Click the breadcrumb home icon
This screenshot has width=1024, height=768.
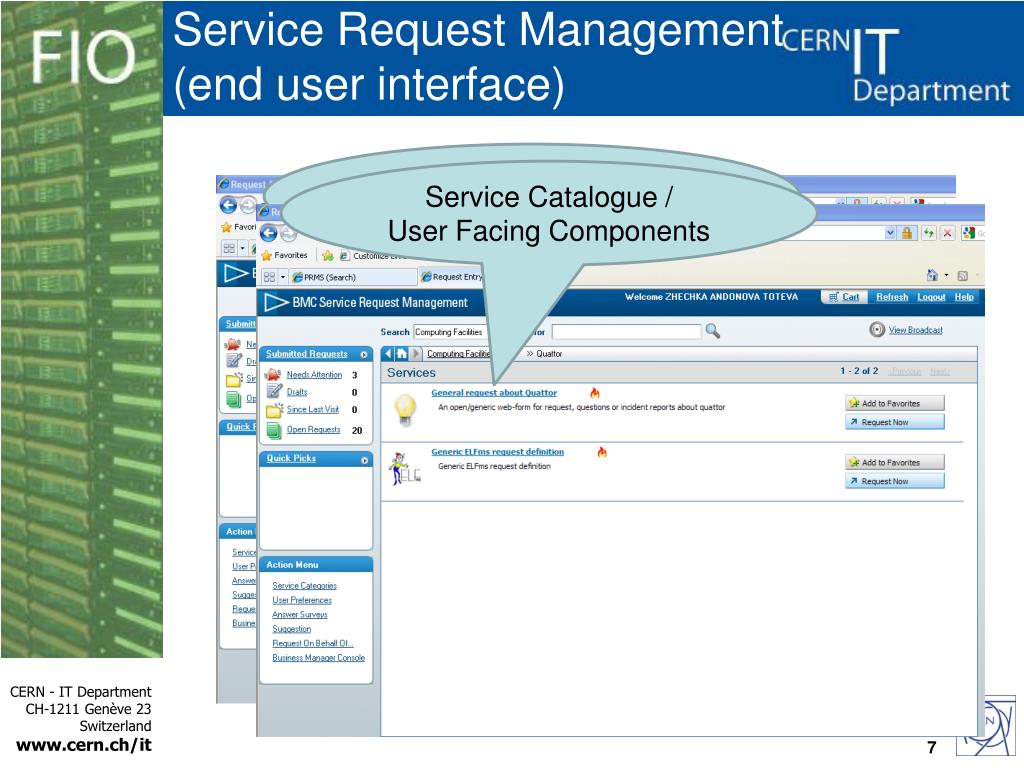402,354
